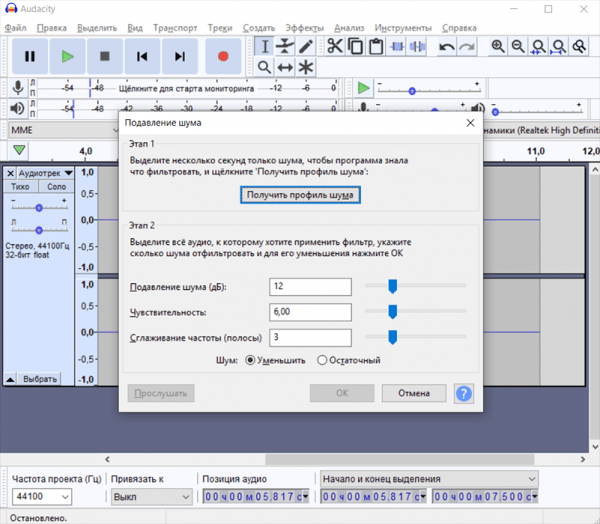
Task: Click the horizontal scrollbar thumb
Action: tap(399, 459)
